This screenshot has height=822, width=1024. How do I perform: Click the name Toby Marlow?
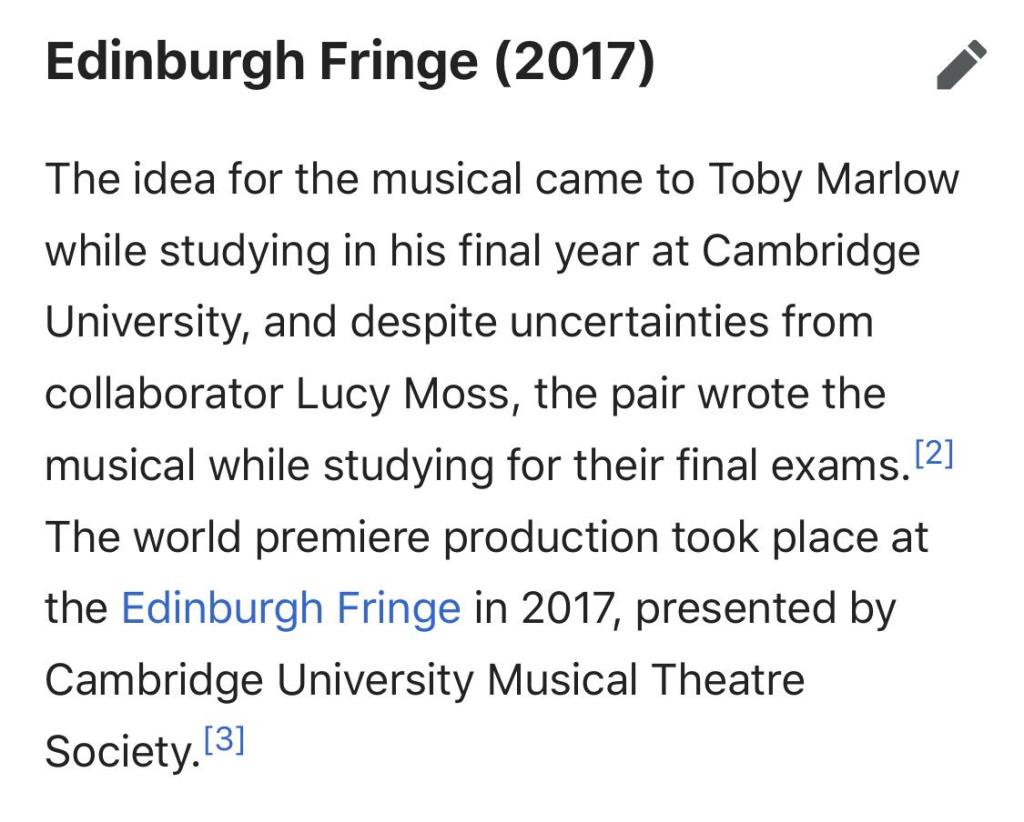coord(833,180)
